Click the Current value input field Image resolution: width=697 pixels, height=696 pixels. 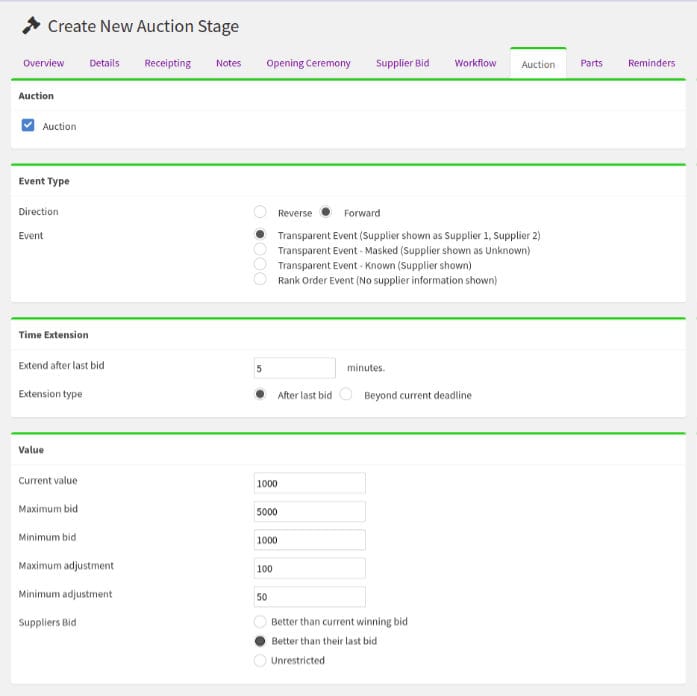click(309, 483)
